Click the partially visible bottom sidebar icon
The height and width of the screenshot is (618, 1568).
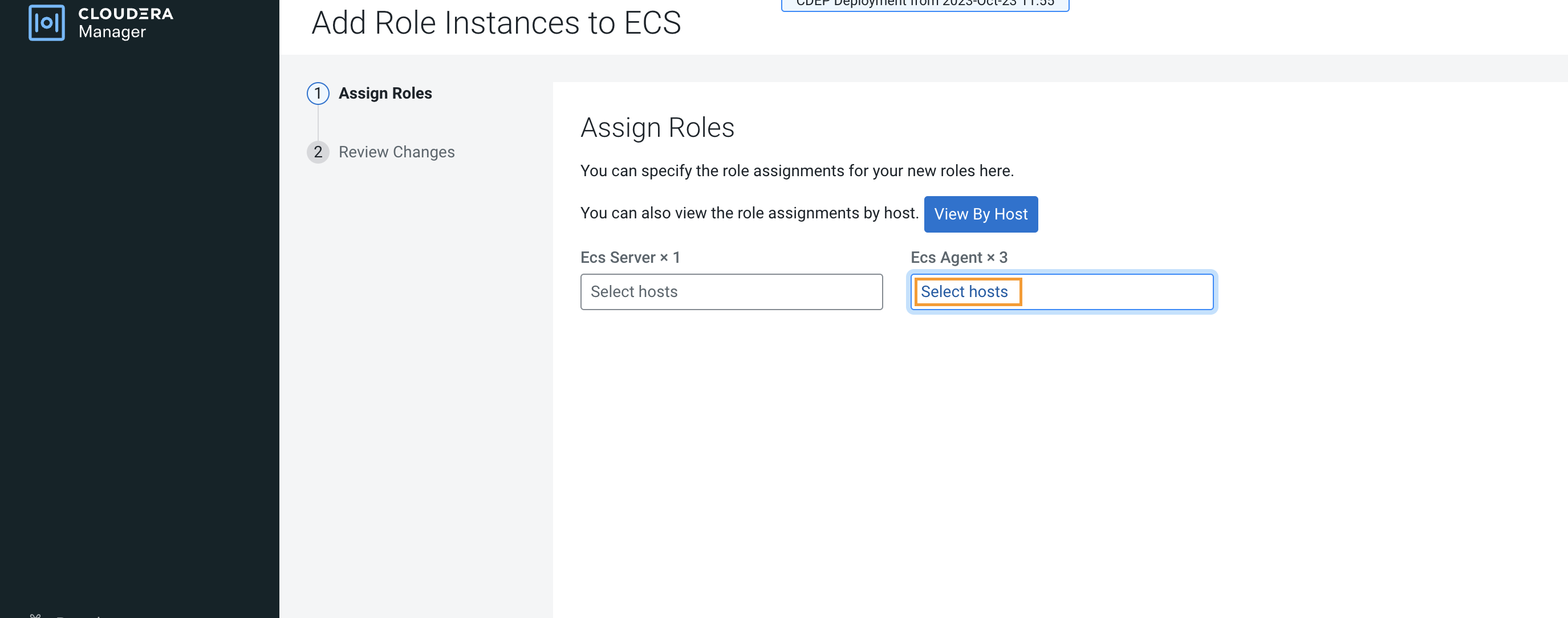(x=35, y=615)
